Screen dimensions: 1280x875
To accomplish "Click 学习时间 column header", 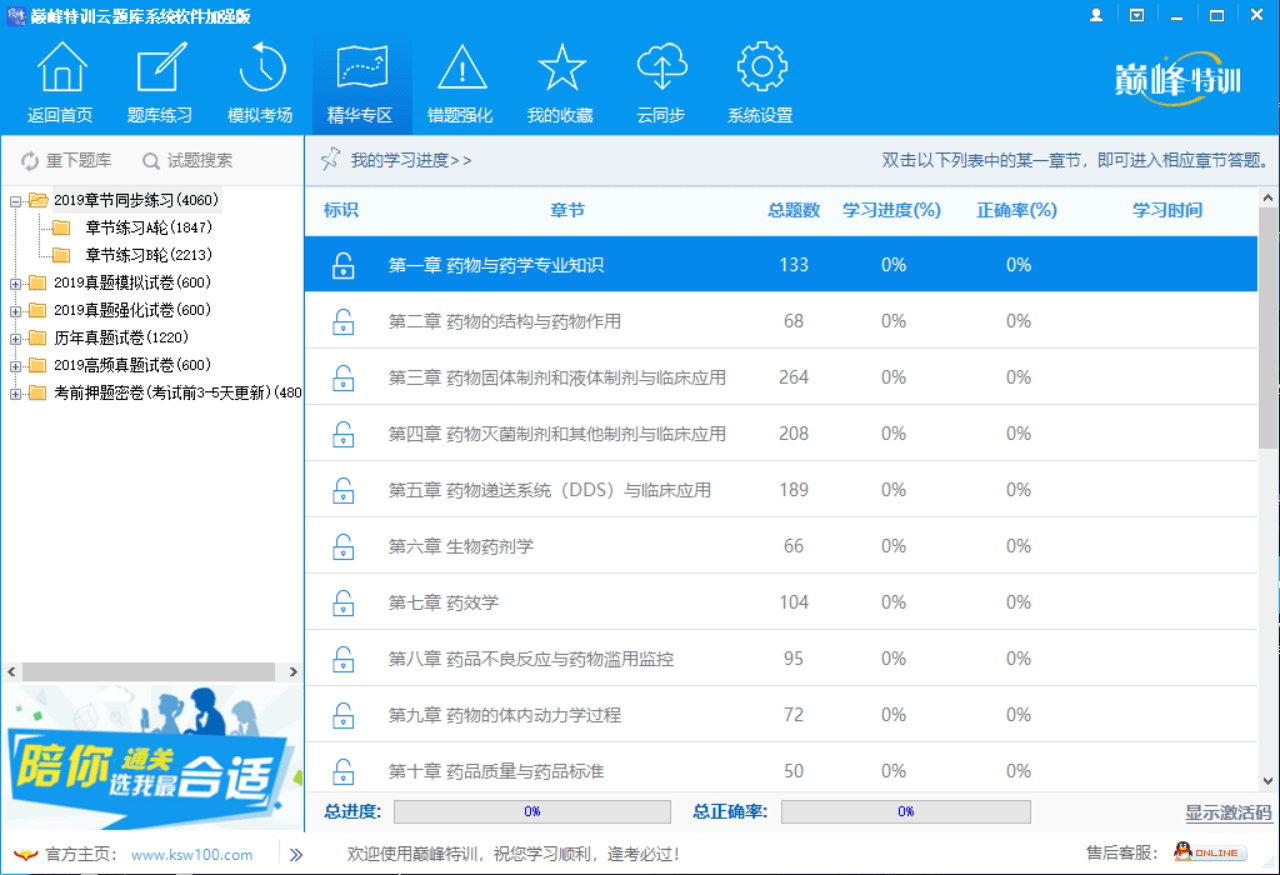I will coord(1167,210).
